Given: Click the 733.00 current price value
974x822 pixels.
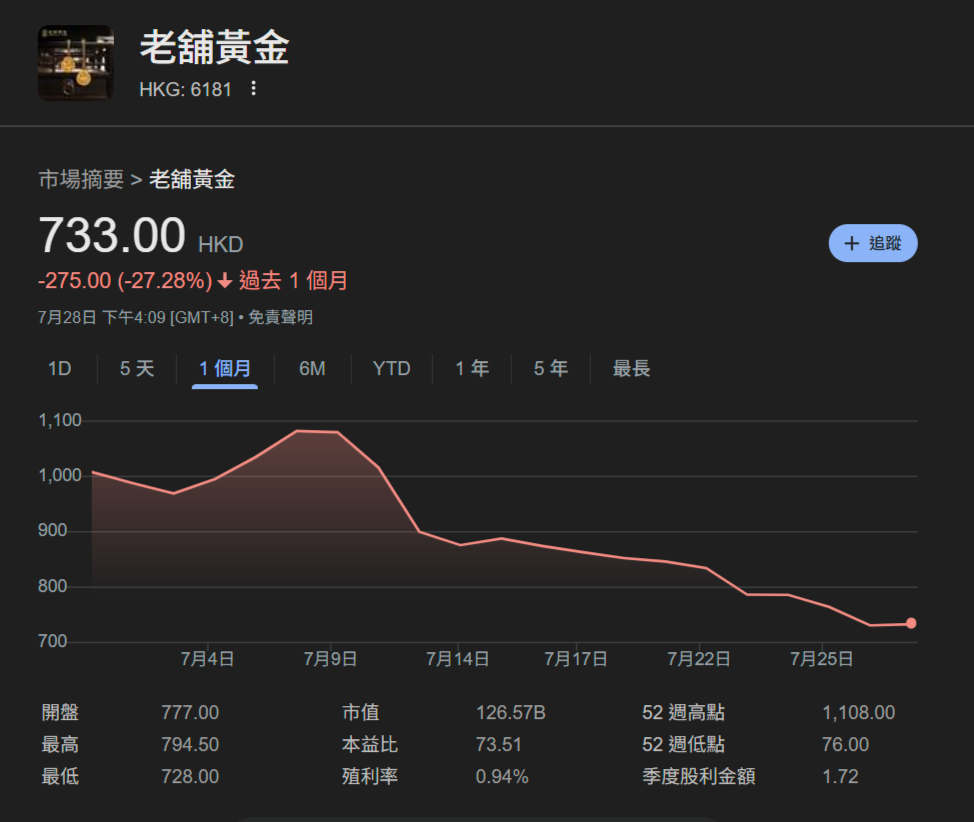Looking at the screenshot, I should pos(112,237).
